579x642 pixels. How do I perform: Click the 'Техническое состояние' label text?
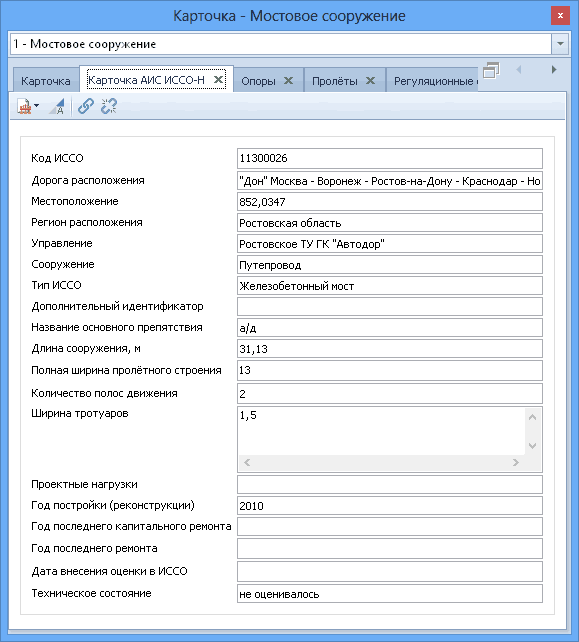click(x=91, y=593)
